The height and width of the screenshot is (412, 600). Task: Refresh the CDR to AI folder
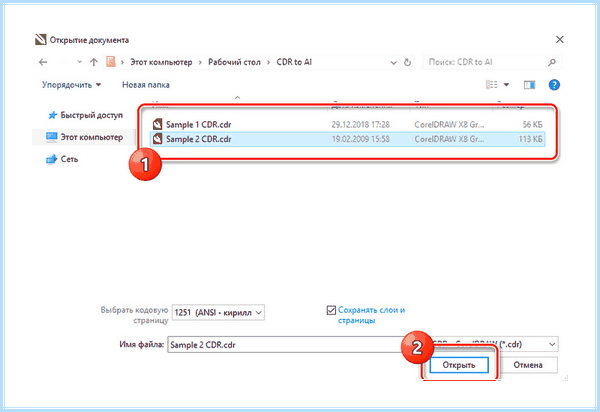click(407, 62)
